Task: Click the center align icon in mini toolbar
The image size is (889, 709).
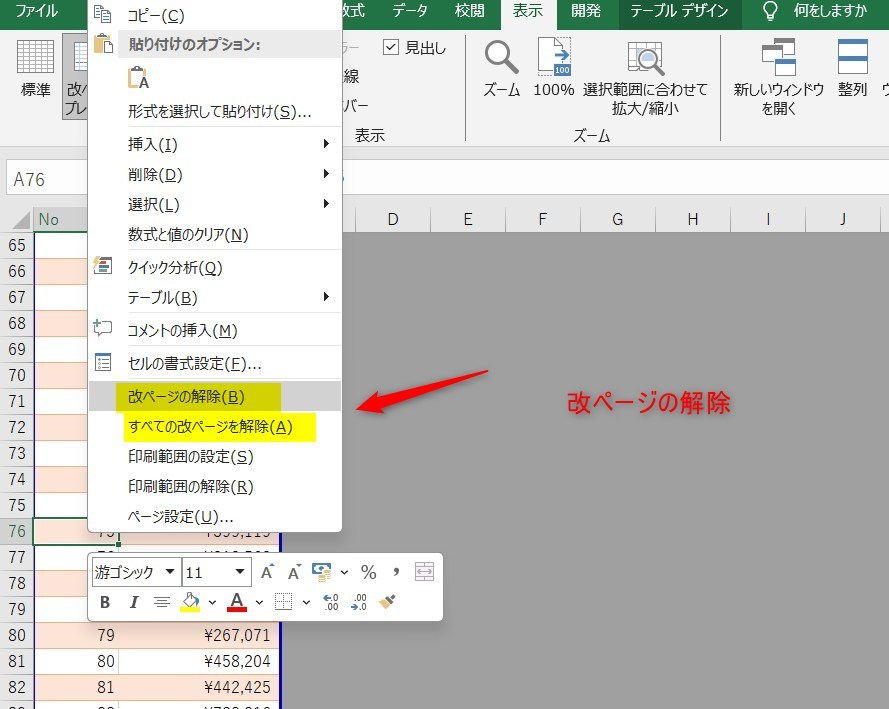Action: click(162, 602)
